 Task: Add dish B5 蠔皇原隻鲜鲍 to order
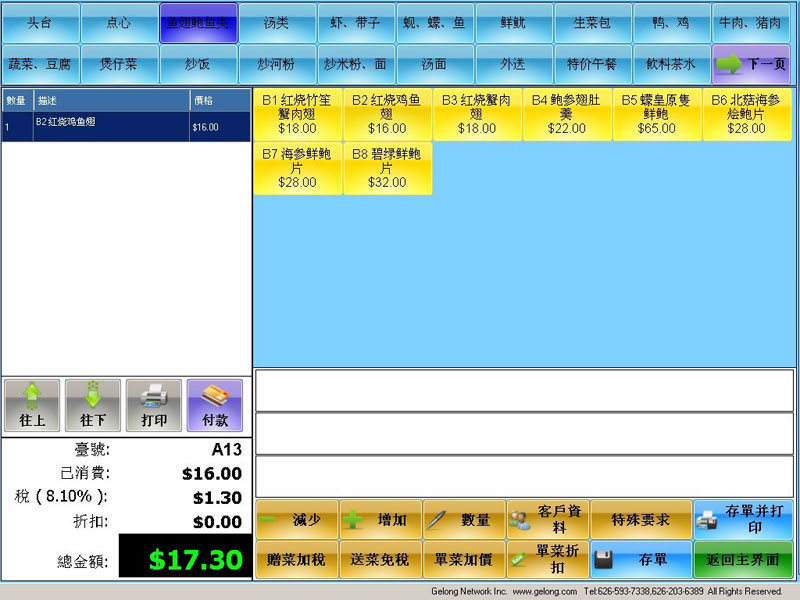pos(657,114)
